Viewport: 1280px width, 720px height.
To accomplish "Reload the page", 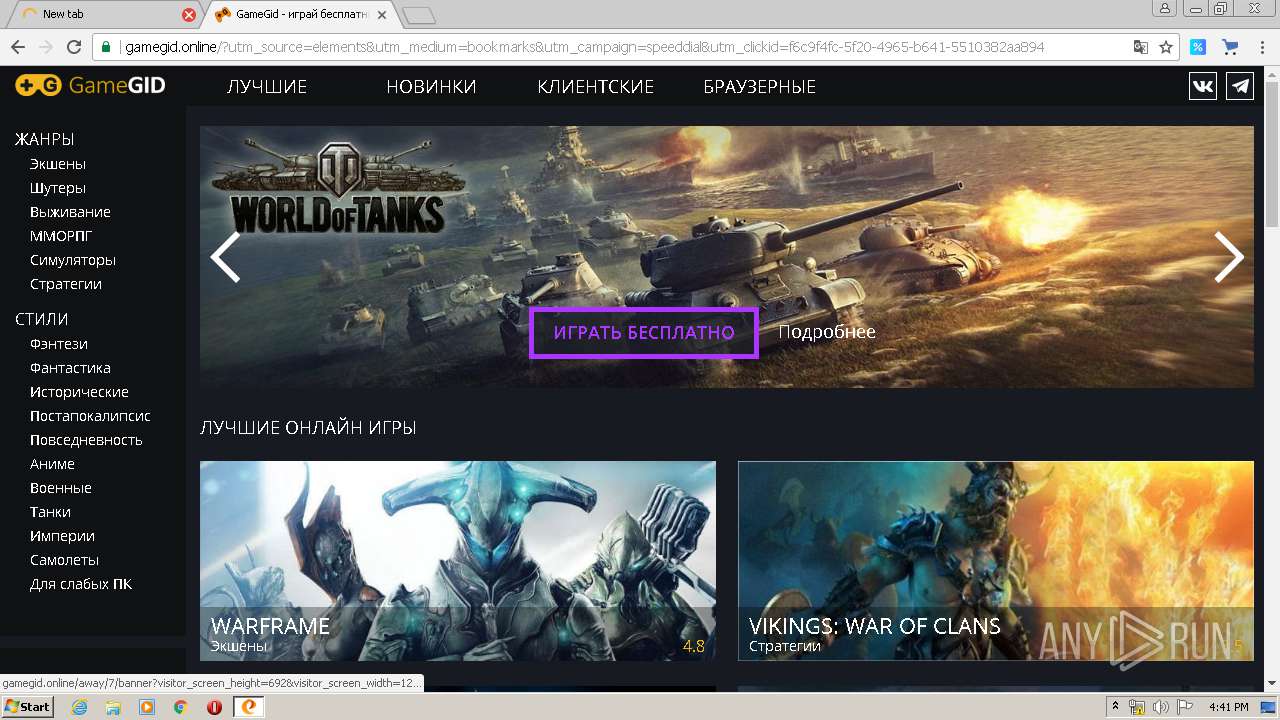I will click(73, 47).
